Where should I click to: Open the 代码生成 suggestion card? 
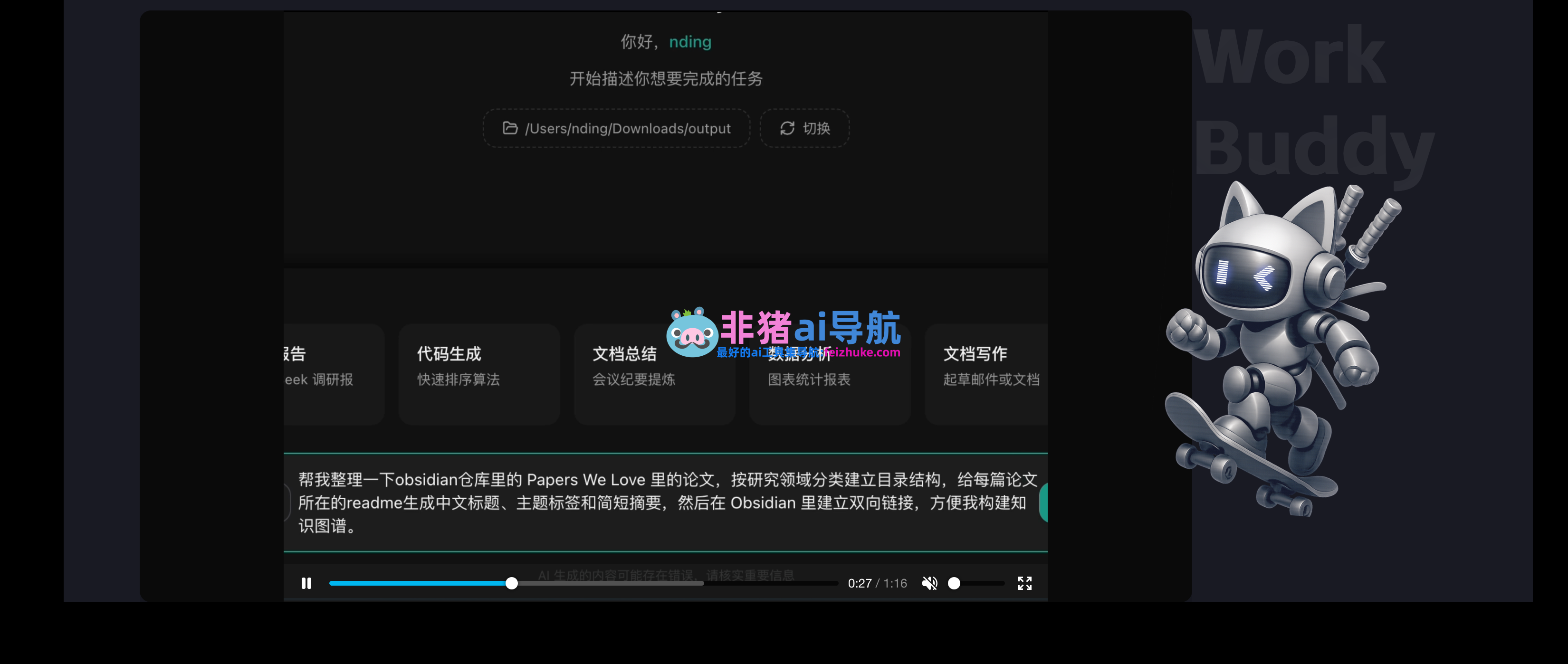(479, 374)
